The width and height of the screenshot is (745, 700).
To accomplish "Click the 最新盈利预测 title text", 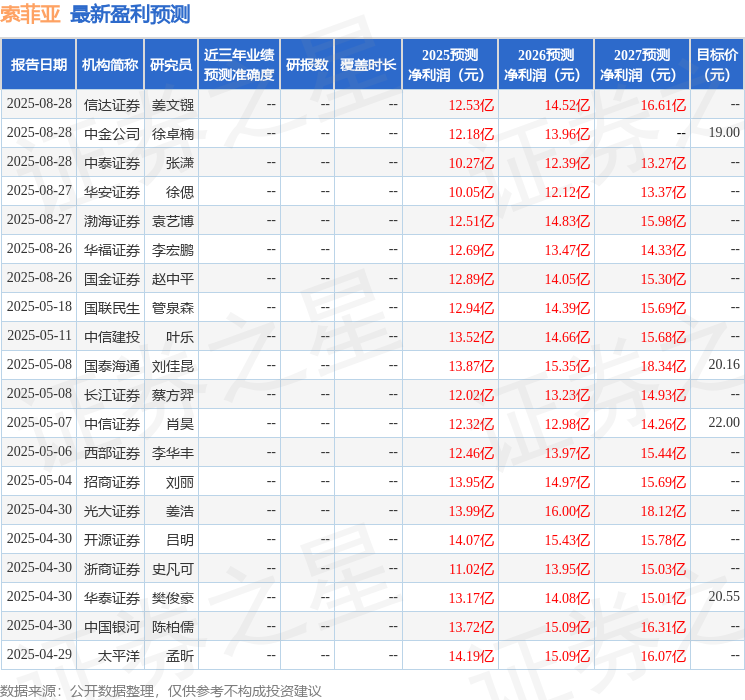I will pyautogui.click(x=130, y=14).
